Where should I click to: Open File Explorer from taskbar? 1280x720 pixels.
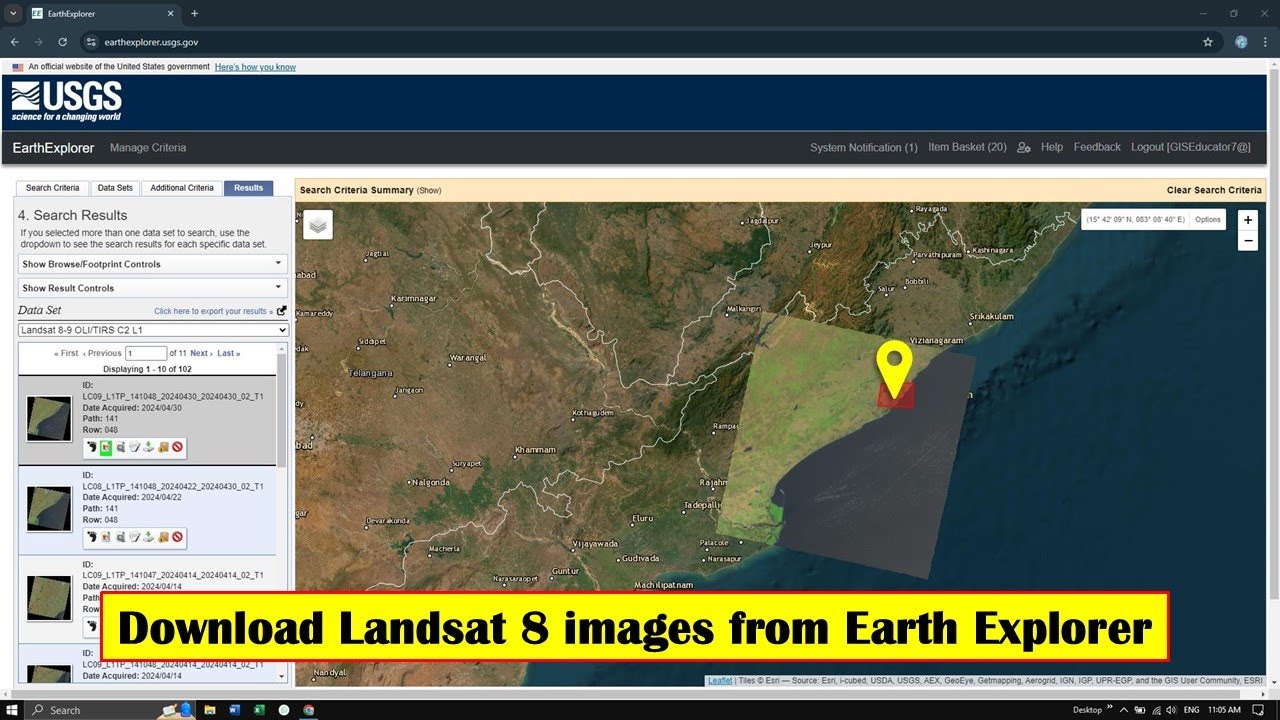pyautogui.click(x=210, y=710)
